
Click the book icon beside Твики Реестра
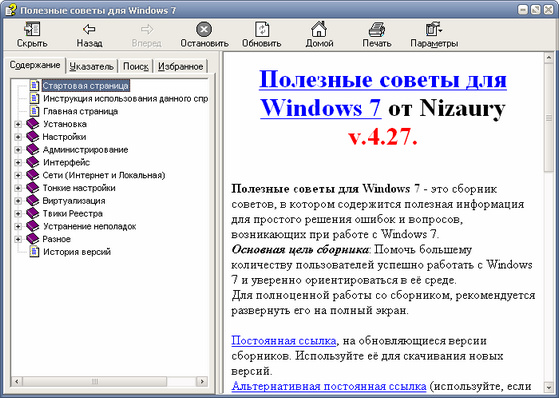pyautogui.click(x=32, y=214)
